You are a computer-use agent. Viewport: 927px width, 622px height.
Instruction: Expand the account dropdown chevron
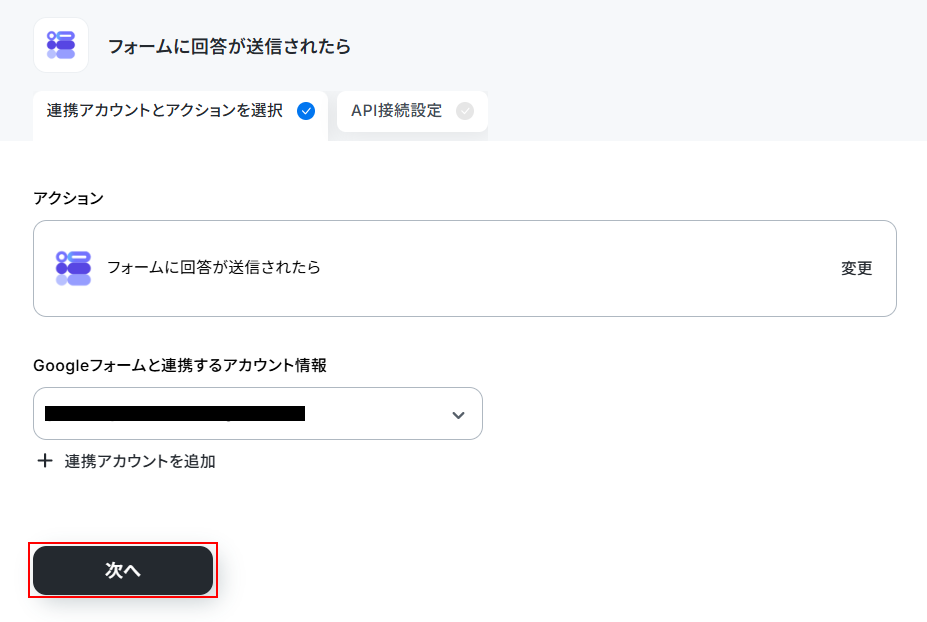point(458,415)
